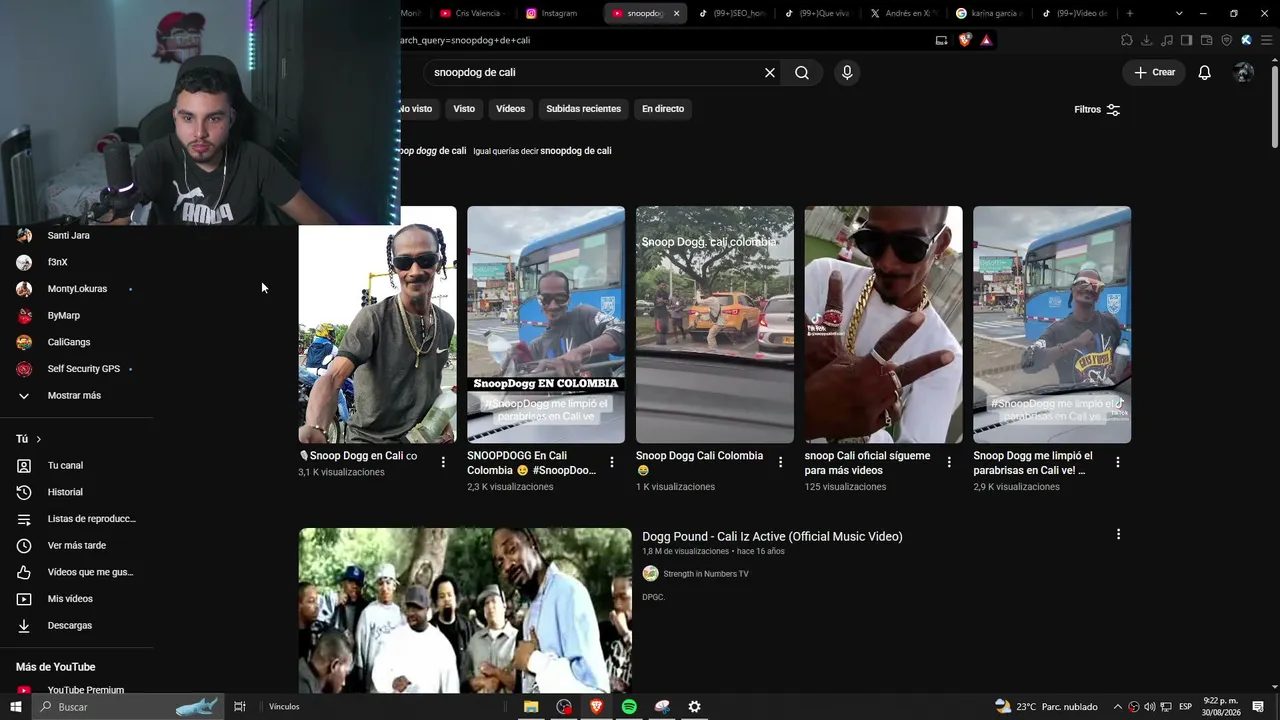Image resolution: width=1280 pixels, height=720 pixels.
Task: Open Tu canal icon
Action: point(24,466)
